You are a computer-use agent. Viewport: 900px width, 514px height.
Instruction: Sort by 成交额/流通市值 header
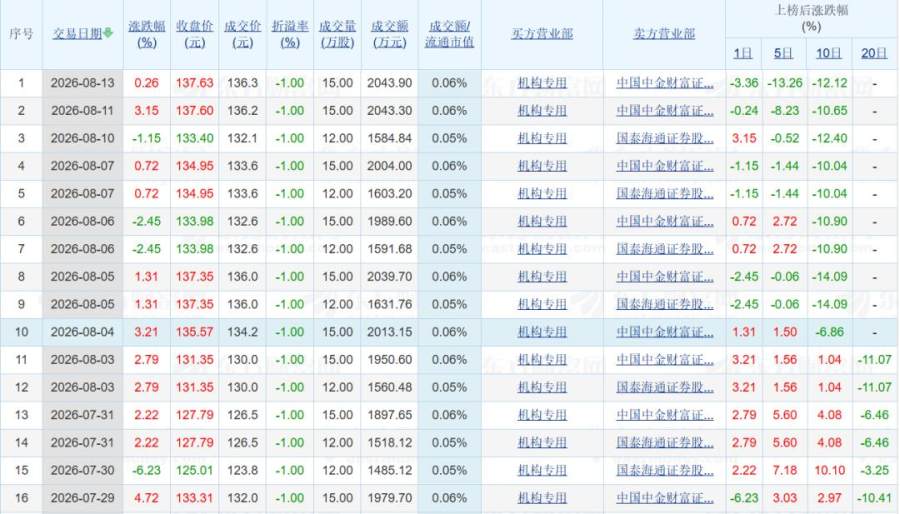[449, 34]
